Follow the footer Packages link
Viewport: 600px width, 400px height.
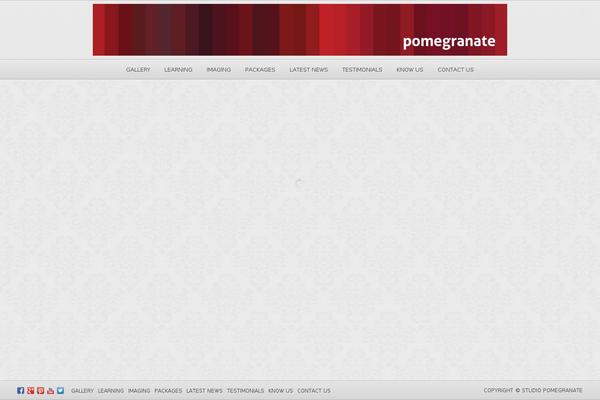[x=168, y=391]
